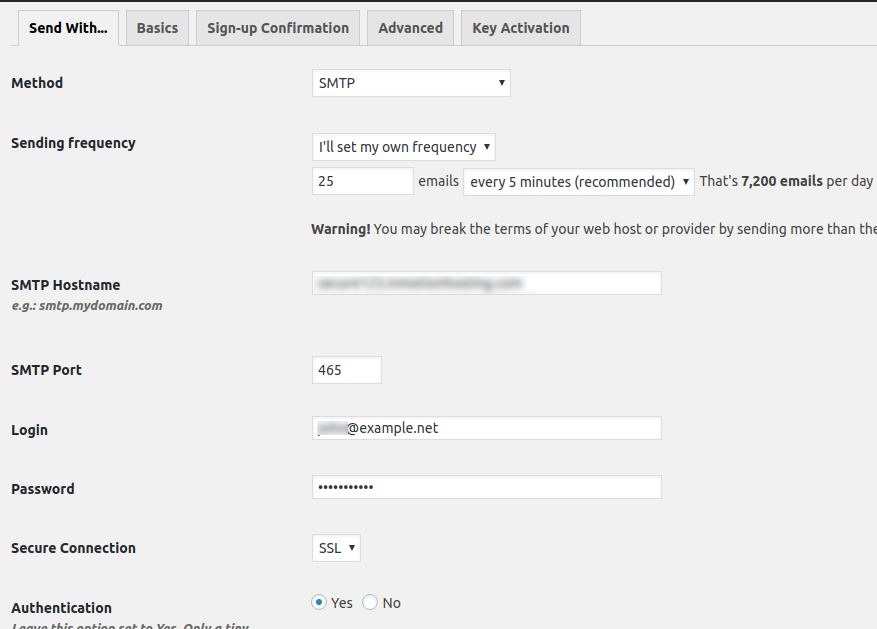
Task: Open the Method dropdown showing SMTP
Action: point(411,83)
